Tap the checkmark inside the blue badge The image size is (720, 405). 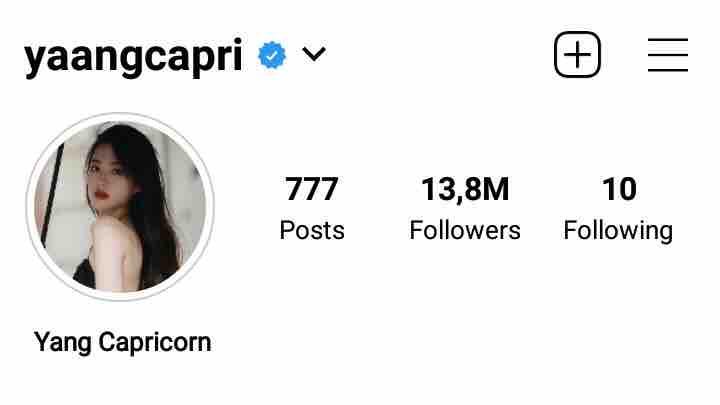[272, 56]
